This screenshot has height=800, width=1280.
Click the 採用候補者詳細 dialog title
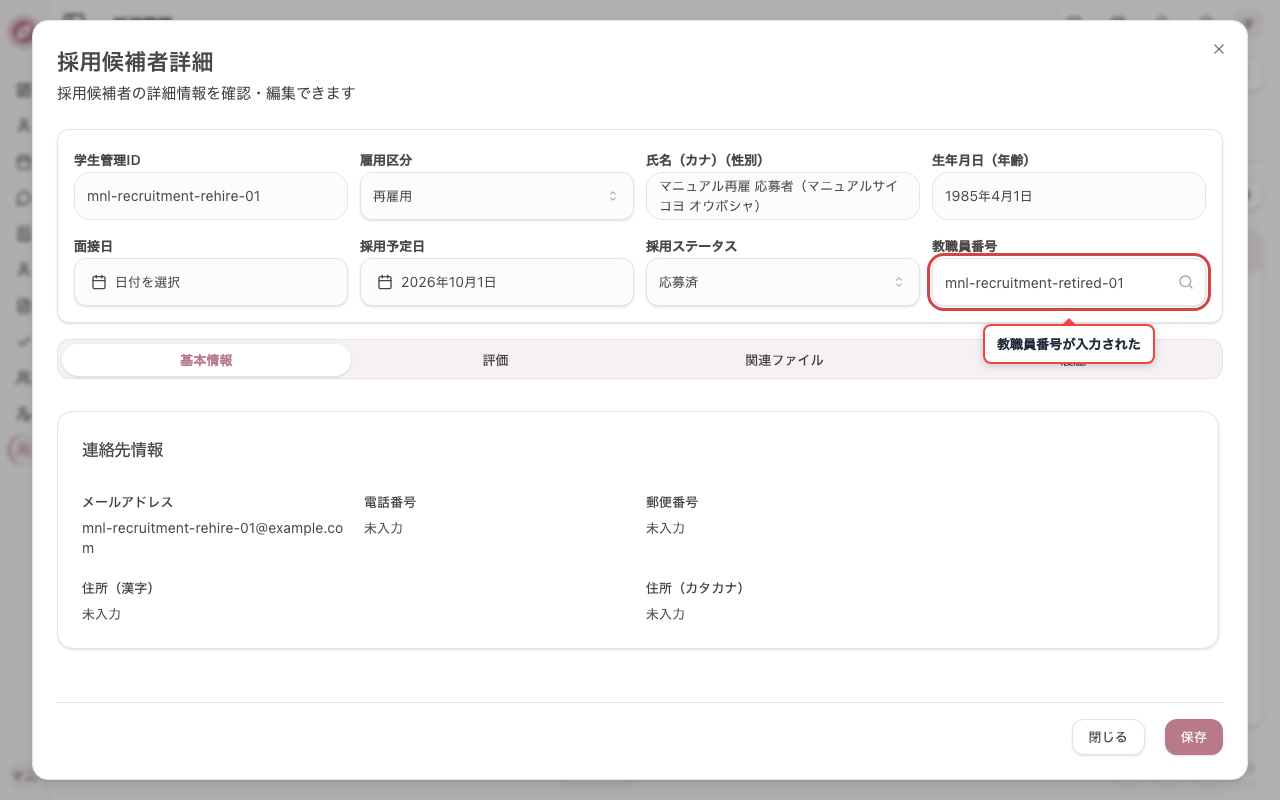[x=135, y=62]
